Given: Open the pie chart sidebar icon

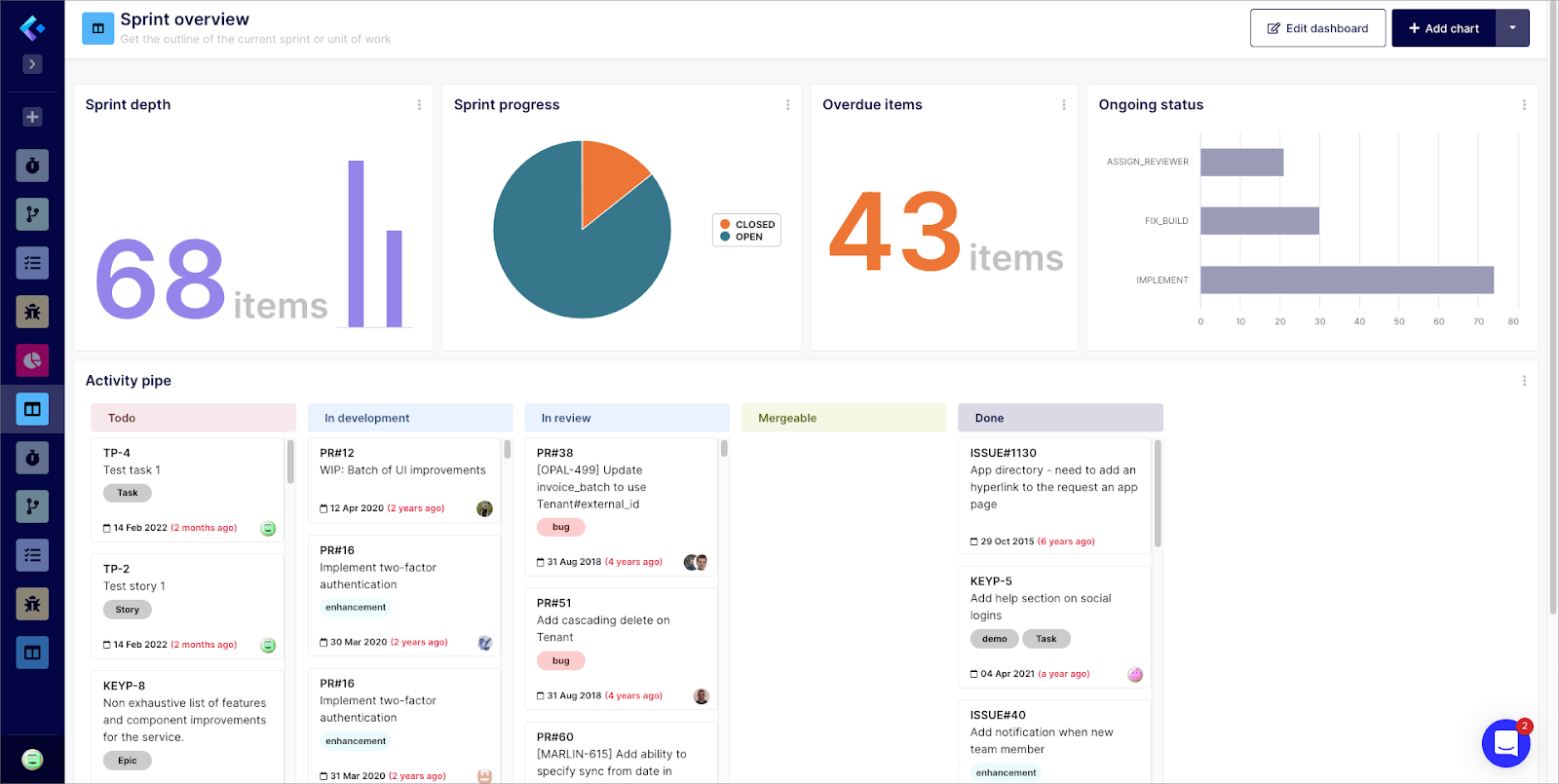Looking at the screenshot, I should pos(32,360).
